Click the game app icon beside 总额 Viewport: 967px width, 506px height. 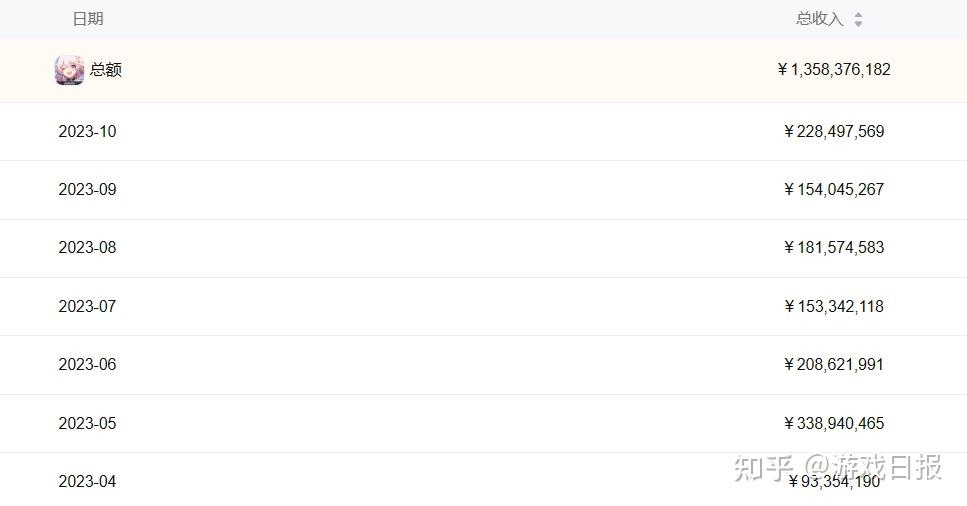pyautogui.click(x=69, y=70)
